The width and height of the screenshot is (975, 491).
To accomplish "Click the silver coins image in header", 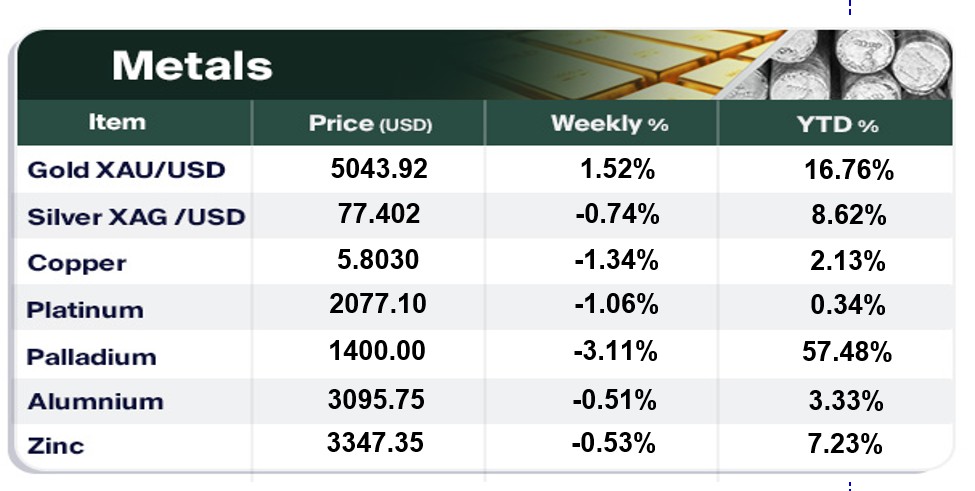I will click(x=870, y=62).
